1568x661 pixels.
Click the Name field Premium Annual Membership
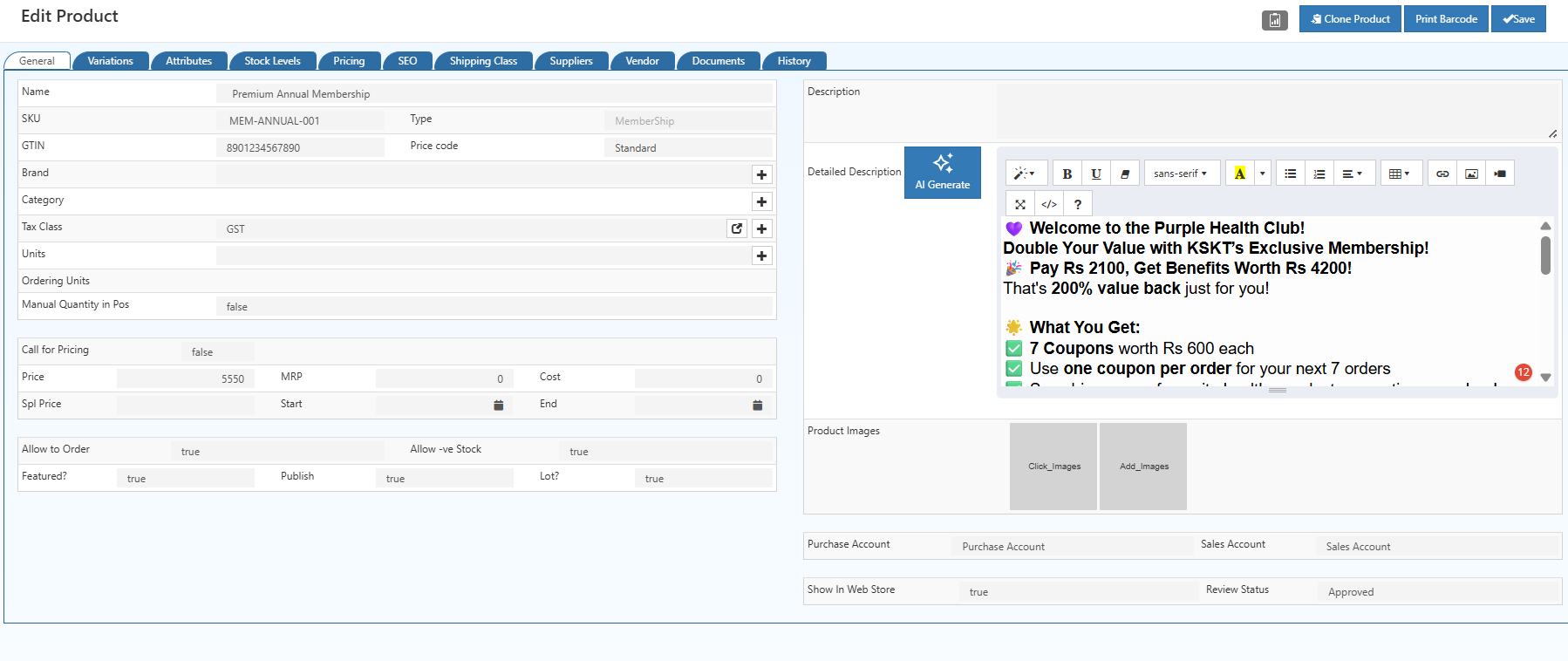pos(494,93)
